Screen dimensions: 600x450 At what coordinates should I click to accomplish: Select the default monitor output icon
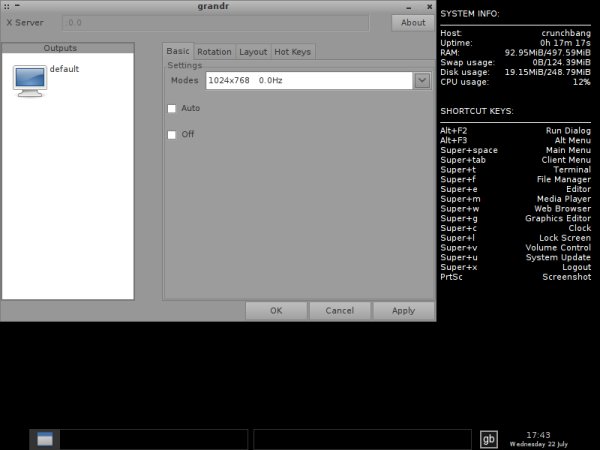pyautogui.click(x=30, y=81)
